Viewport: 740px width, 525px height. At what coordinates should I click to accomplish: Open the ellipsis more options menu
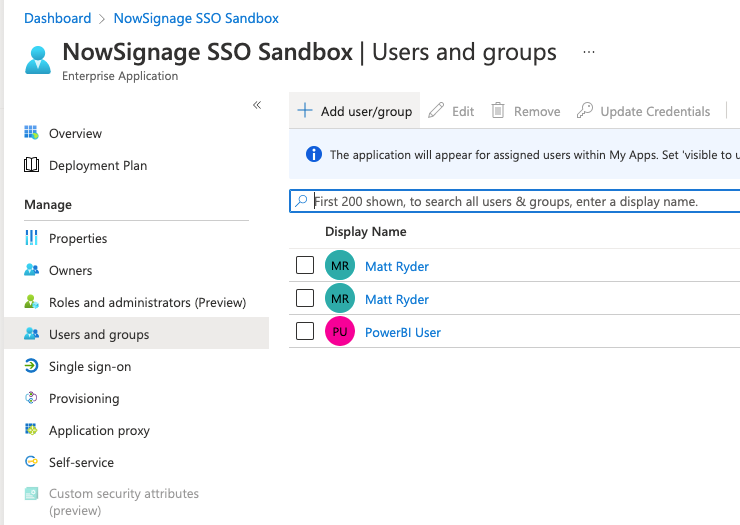tap(589, 52)
